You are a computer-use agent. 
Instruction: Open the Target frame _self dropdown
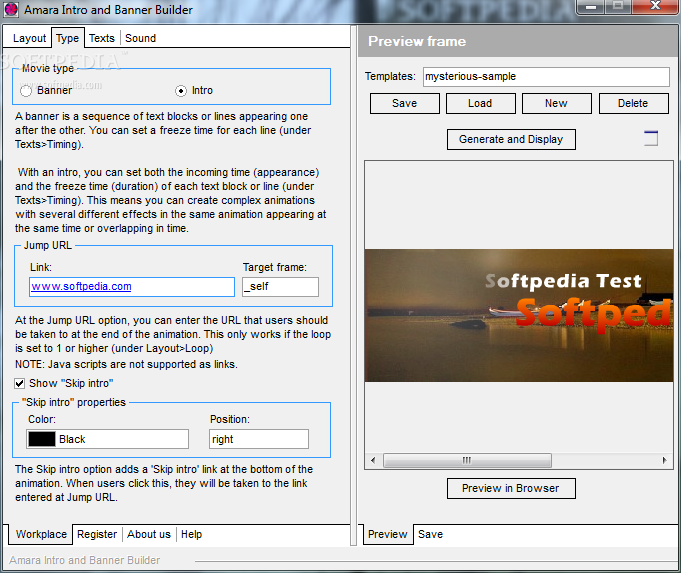(280, 287)
